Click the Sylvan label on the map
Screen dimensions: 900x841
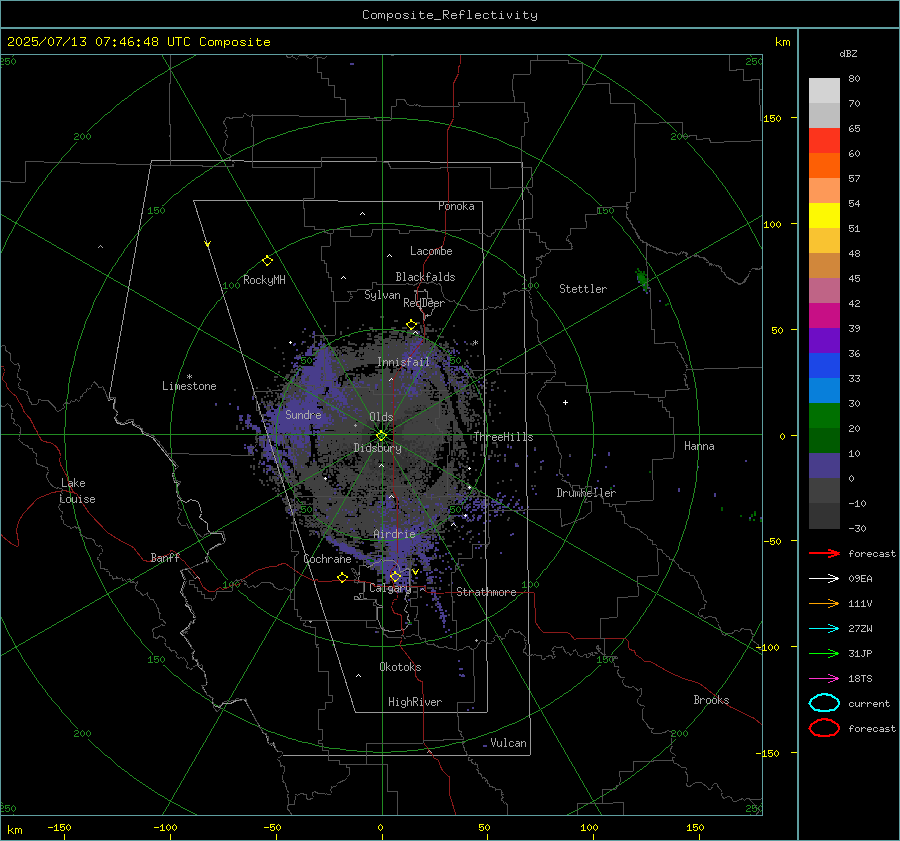click(x=382, y=295)
